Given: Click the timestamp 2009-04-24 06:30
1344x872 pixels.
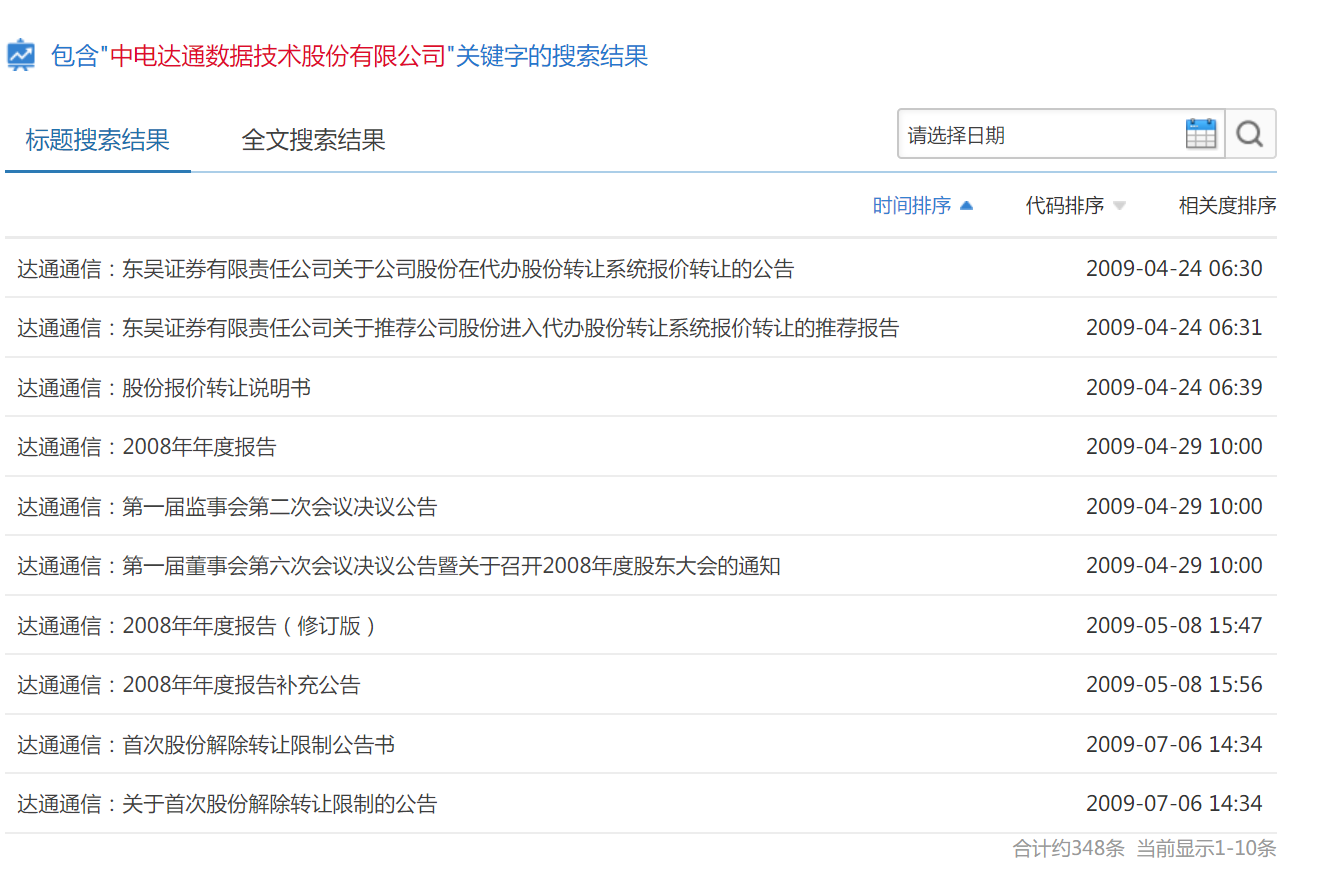Looking at the screenshot, I should pos(1174,268).
